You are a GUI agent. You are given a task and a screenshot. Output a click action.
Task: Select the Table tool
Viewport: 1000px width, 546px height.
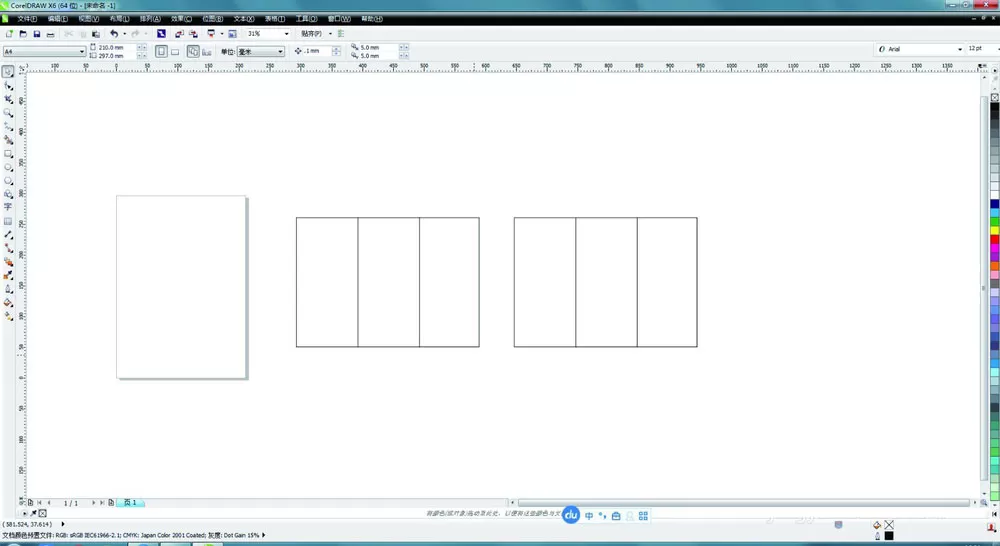coord(8,221)
